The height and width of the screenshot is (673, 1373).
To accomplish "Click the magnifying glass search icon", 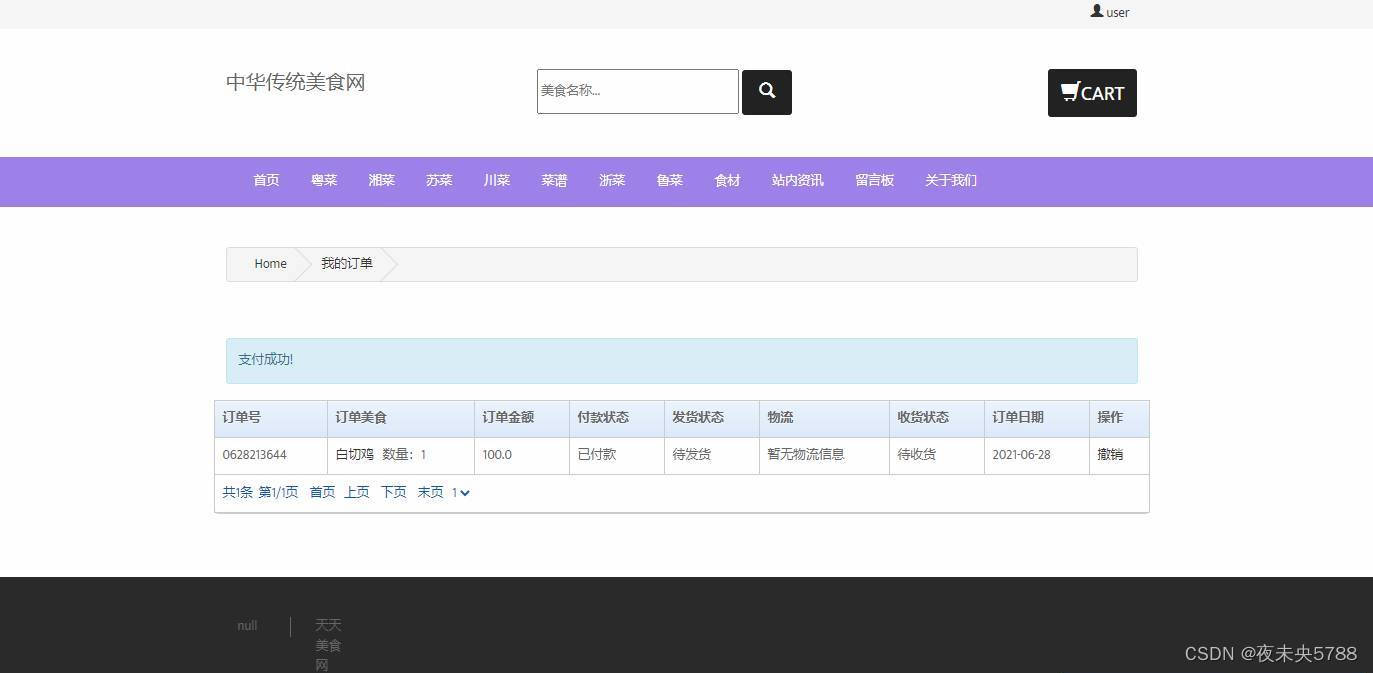I will pos(766,92).
